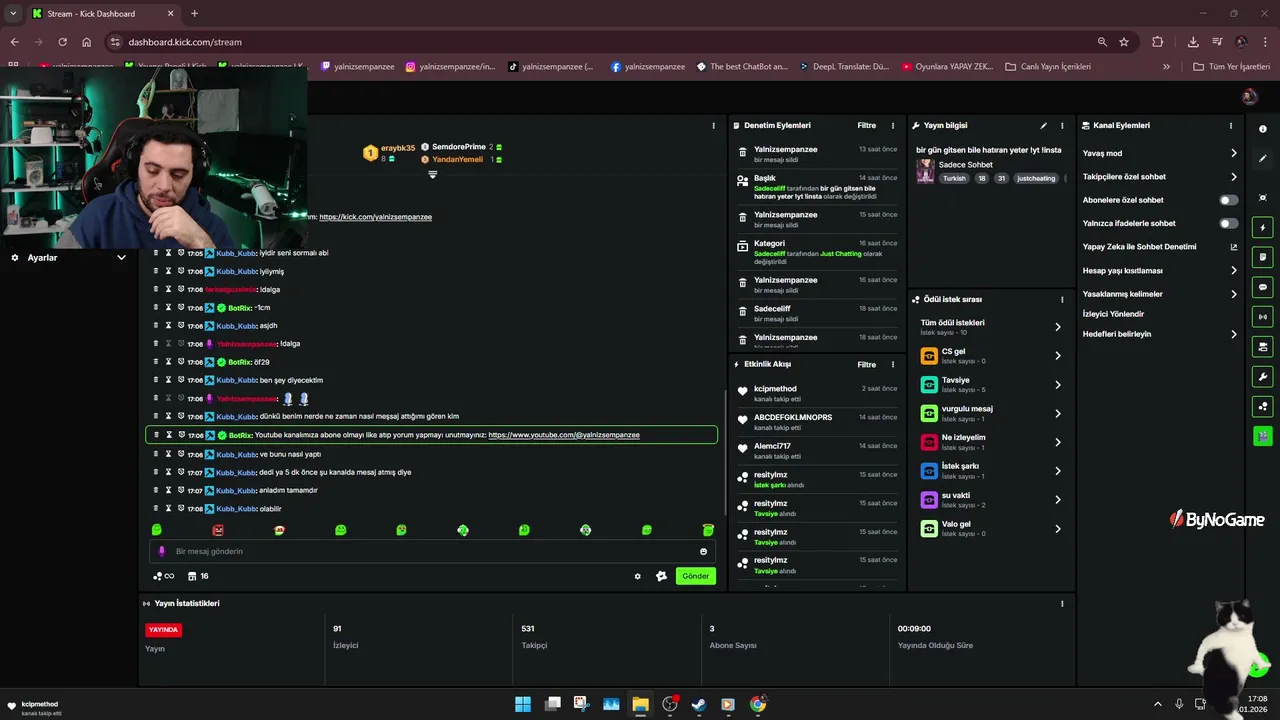The height and width of the screenshot is (720, 1280).
Task: Click the browser address bar
Action: [600, 42]
